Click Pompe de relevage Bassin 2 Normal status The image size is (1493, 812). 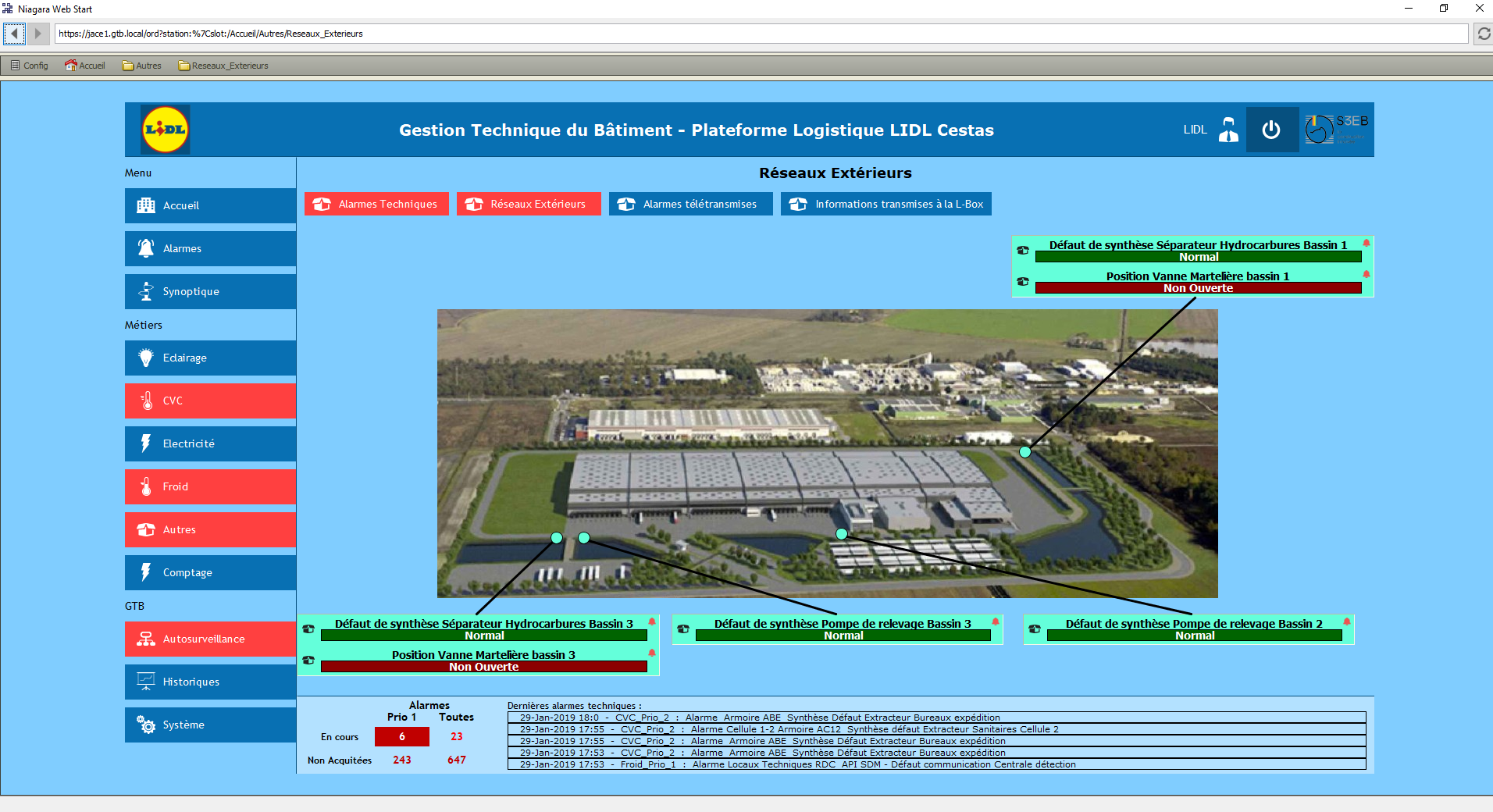tap(1195, 636)
